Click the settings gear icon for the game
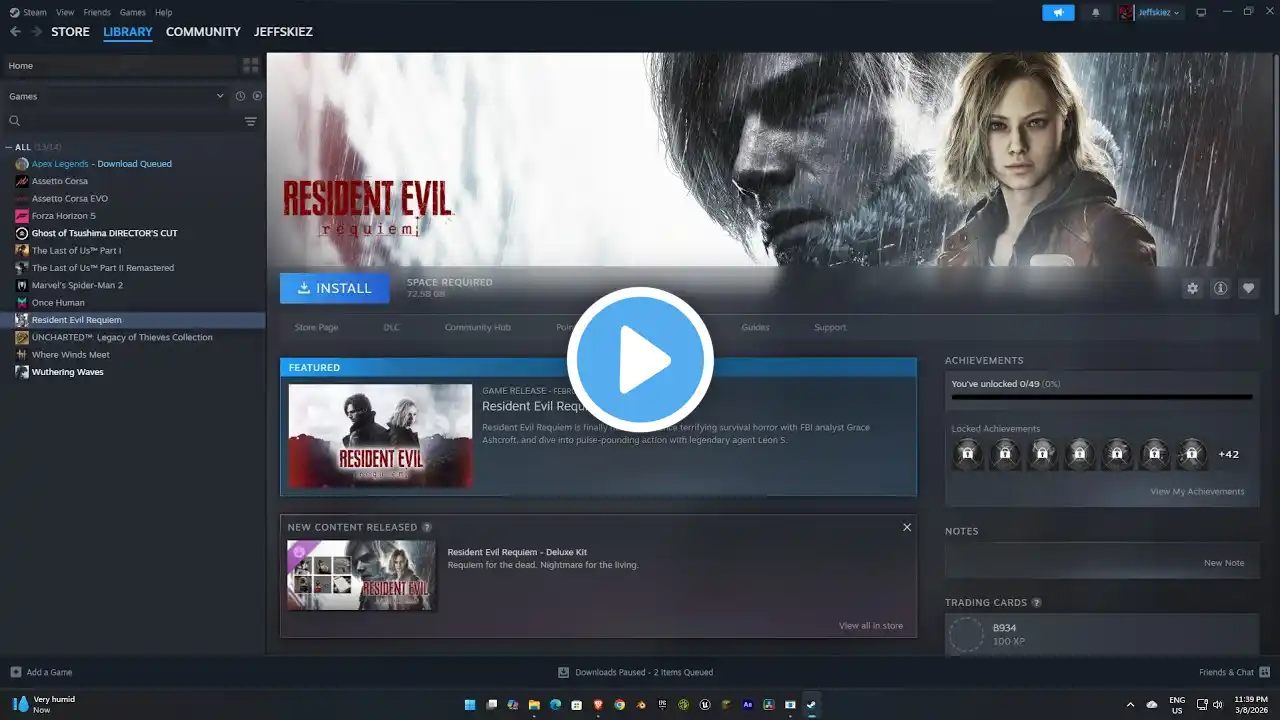The width and height of the screenshot is (1280, 720). (x=1192, y=288)
